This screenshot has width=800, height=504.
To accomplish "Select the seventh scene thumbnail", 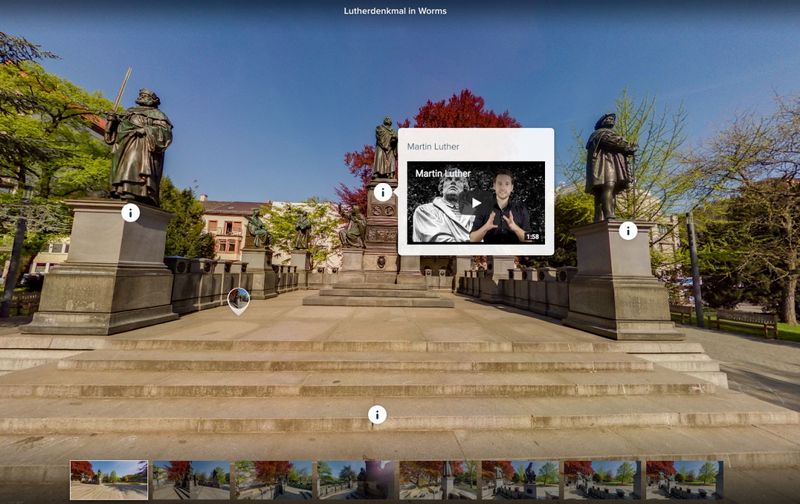I will coord(603,480).
